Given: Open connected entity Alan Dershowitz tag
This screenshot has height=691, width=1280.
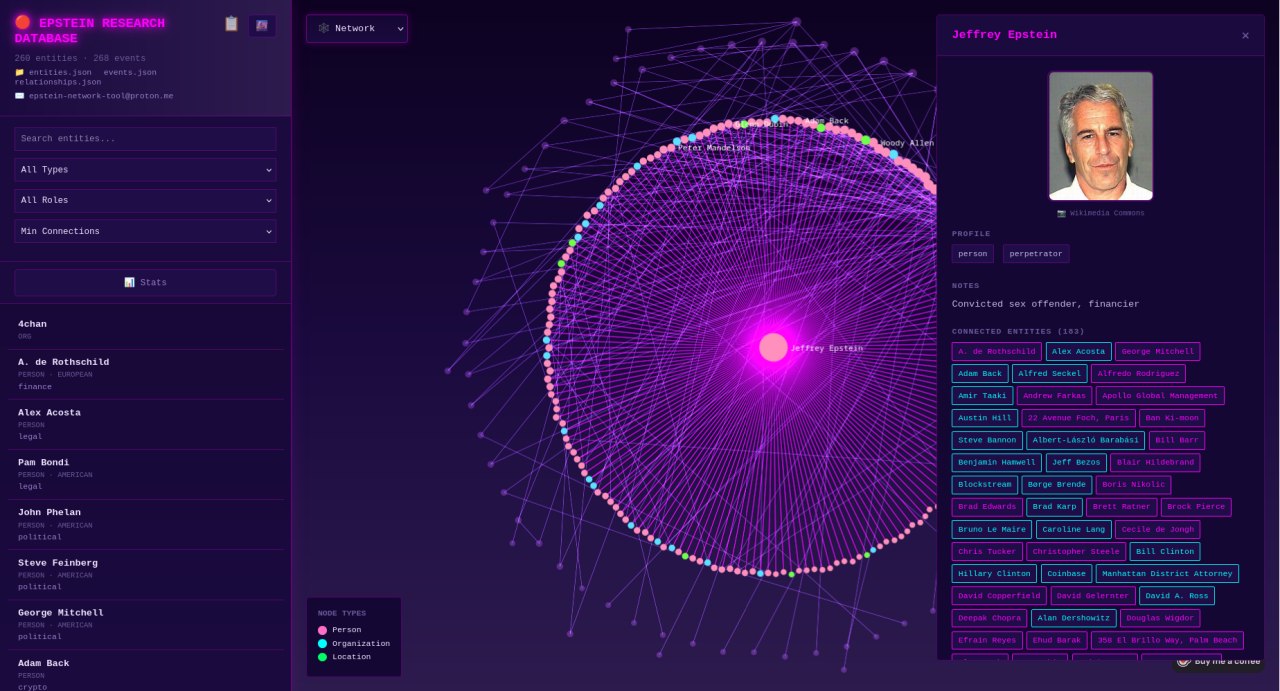Looking at the screenshot, I should point(1073,618).
